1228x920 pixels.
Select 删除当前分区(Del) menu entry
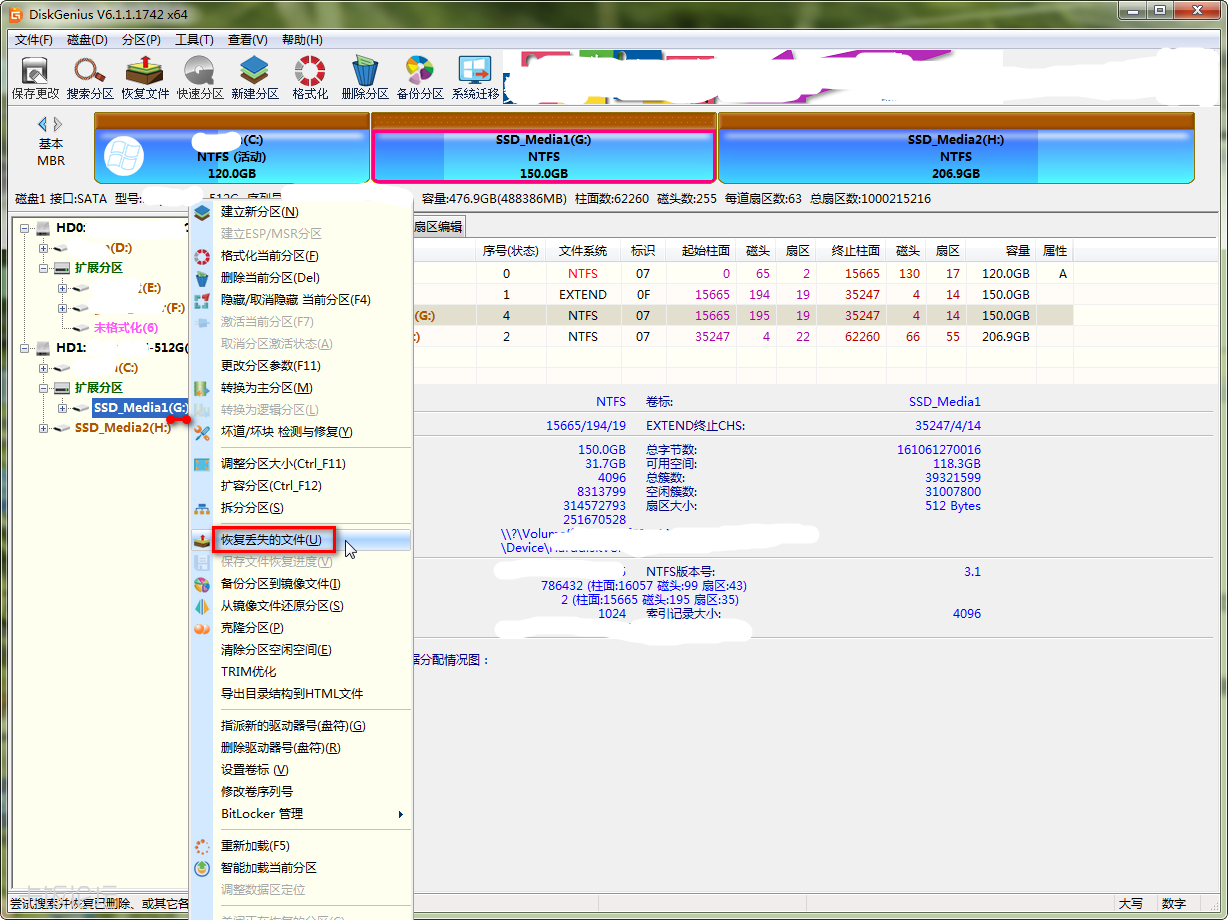coord(301,278)
